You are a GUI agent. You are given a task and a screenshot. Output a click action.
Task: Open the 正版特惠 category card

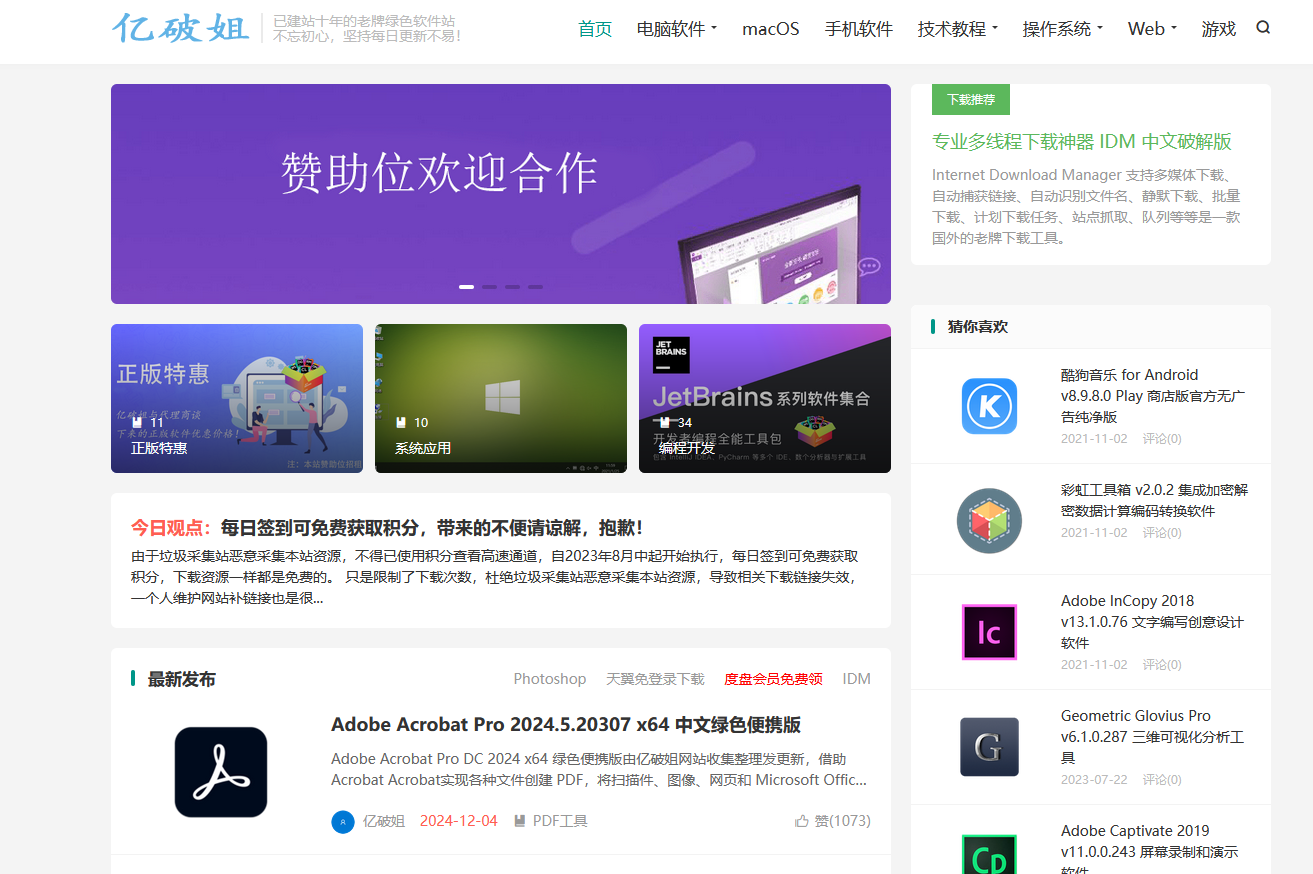point(237,398)
